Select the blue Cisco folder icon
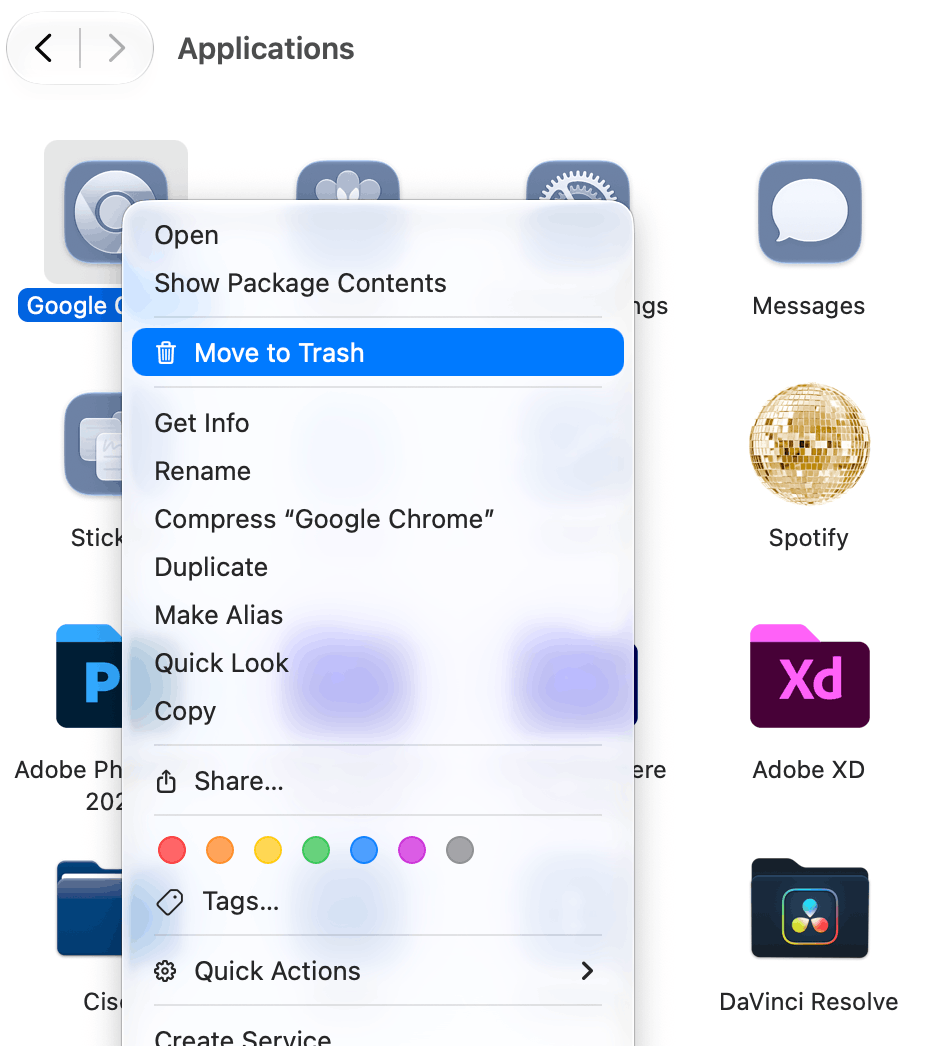The image size is (940, 1046). [89, 908]
